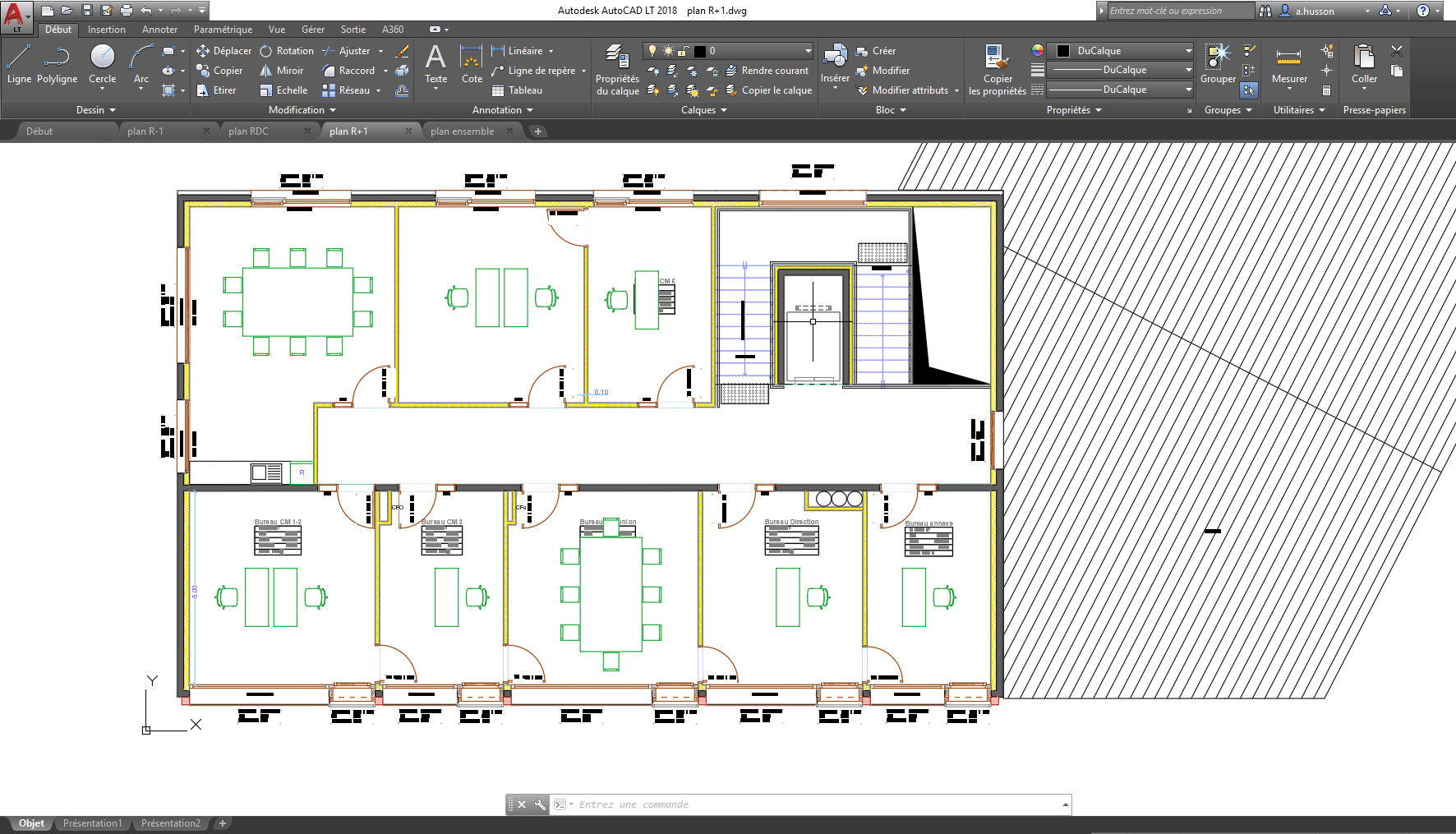Click the Print icon in quick access toolbar
This screenshot has width=1456, height=834.
[x=127, y=11]
